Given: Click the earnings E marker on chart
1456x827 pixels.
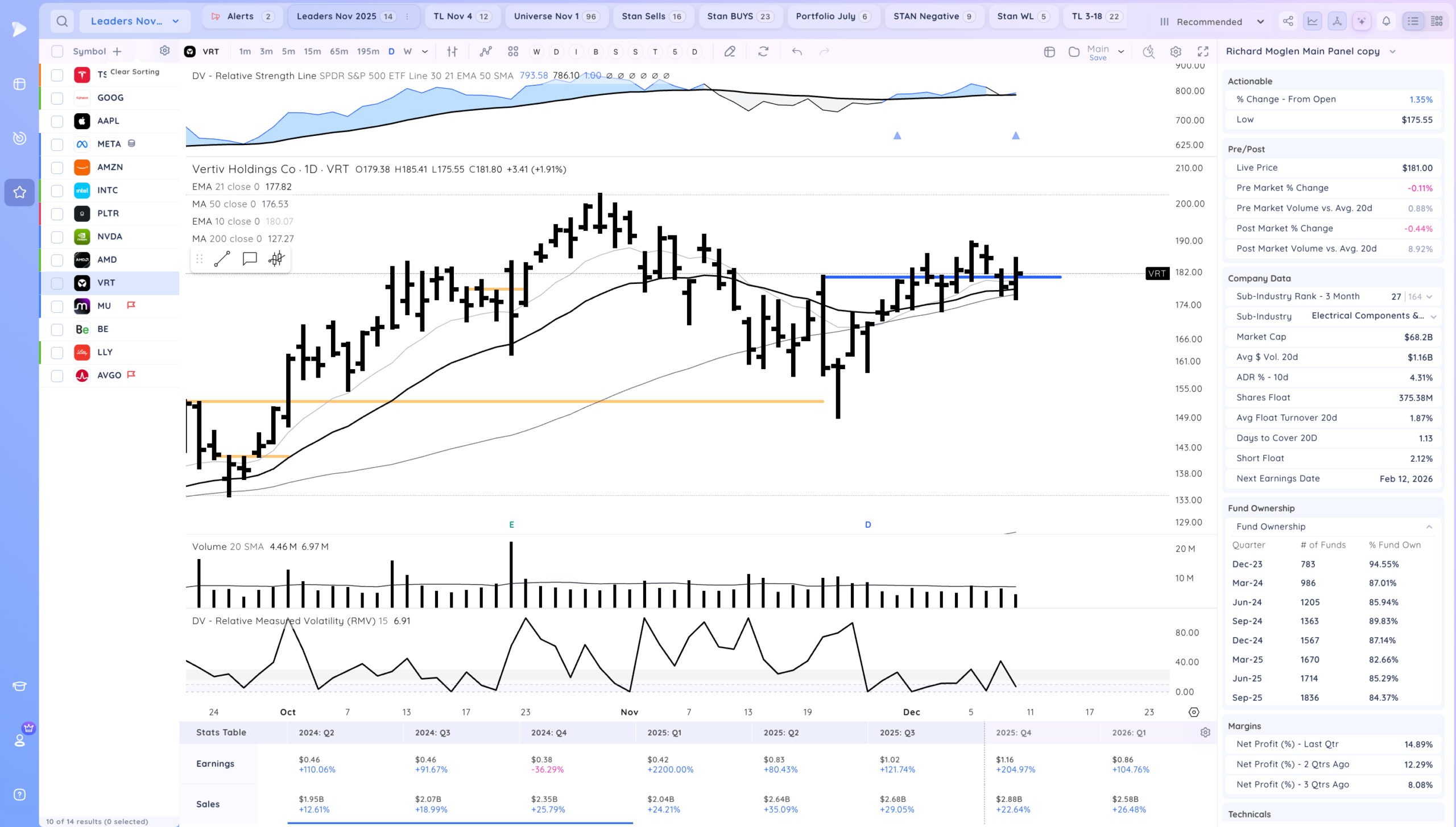Looking at the screenshot, I should pyautogui.click(x=511, y=524).
